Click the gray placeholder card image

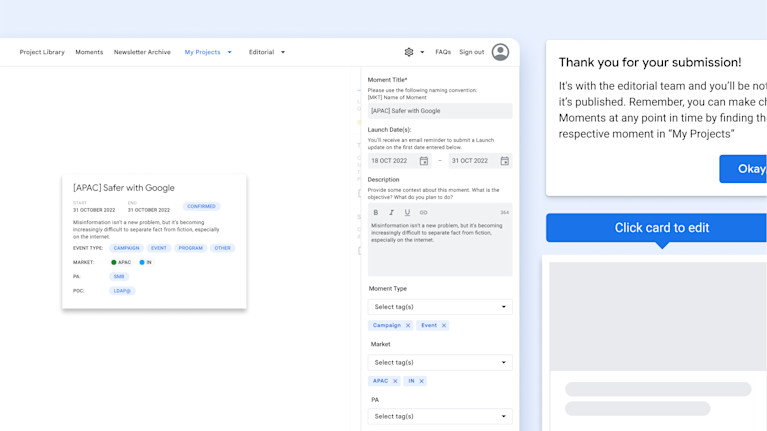658,317
